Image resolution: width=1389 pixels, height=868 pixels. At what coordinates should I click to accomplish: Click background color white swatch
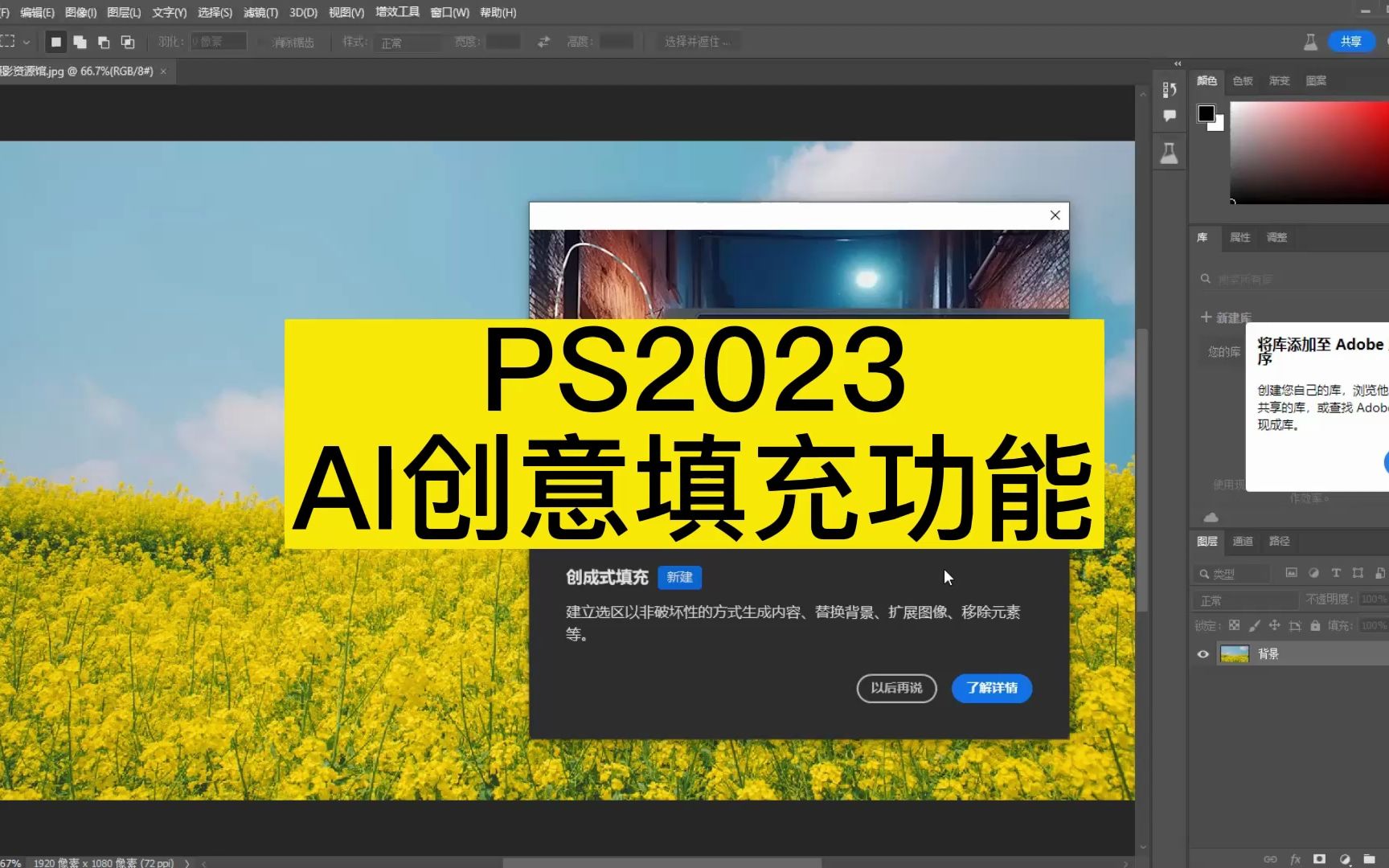point(1219,125)
